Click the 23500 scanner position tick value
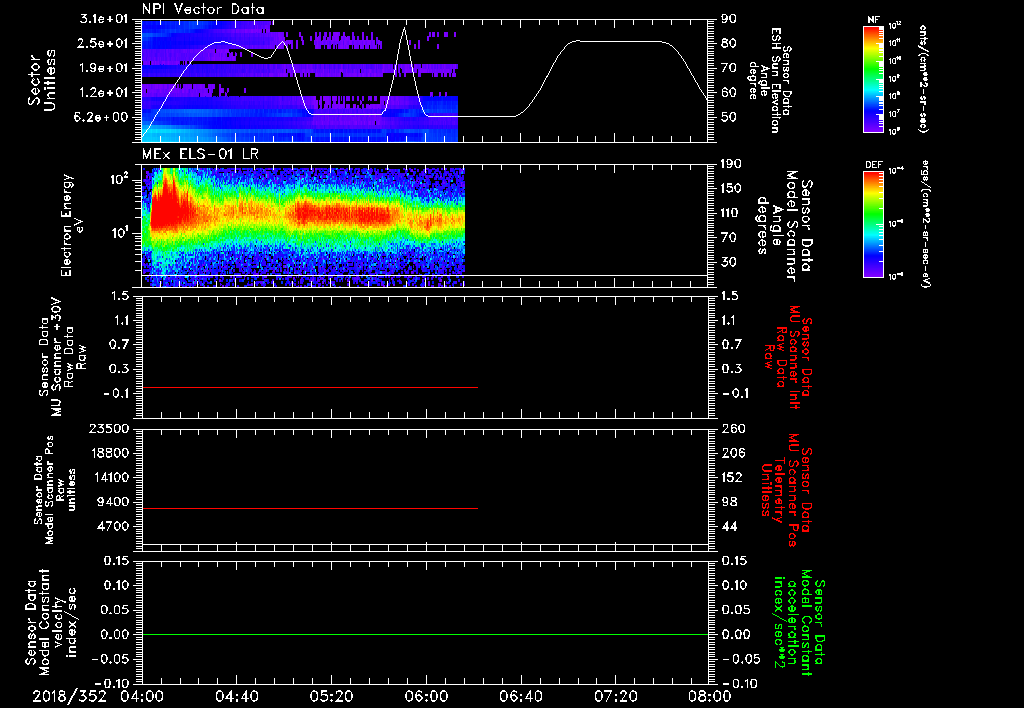This screenshot has height=708, width=1024. coord(108,429)
